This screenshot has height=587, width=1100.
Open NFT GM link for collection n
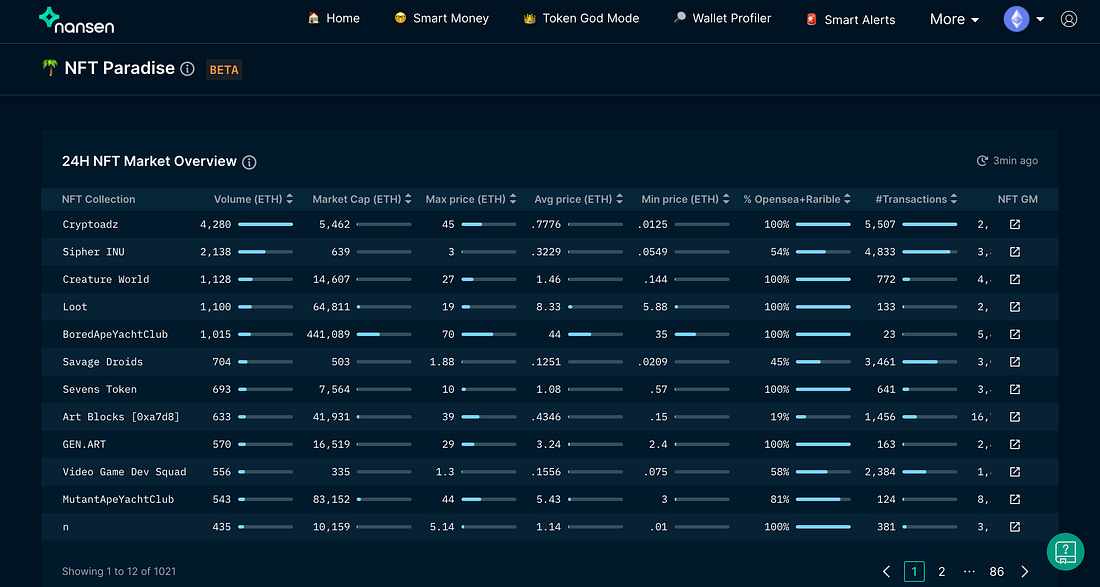(1014, 527)
